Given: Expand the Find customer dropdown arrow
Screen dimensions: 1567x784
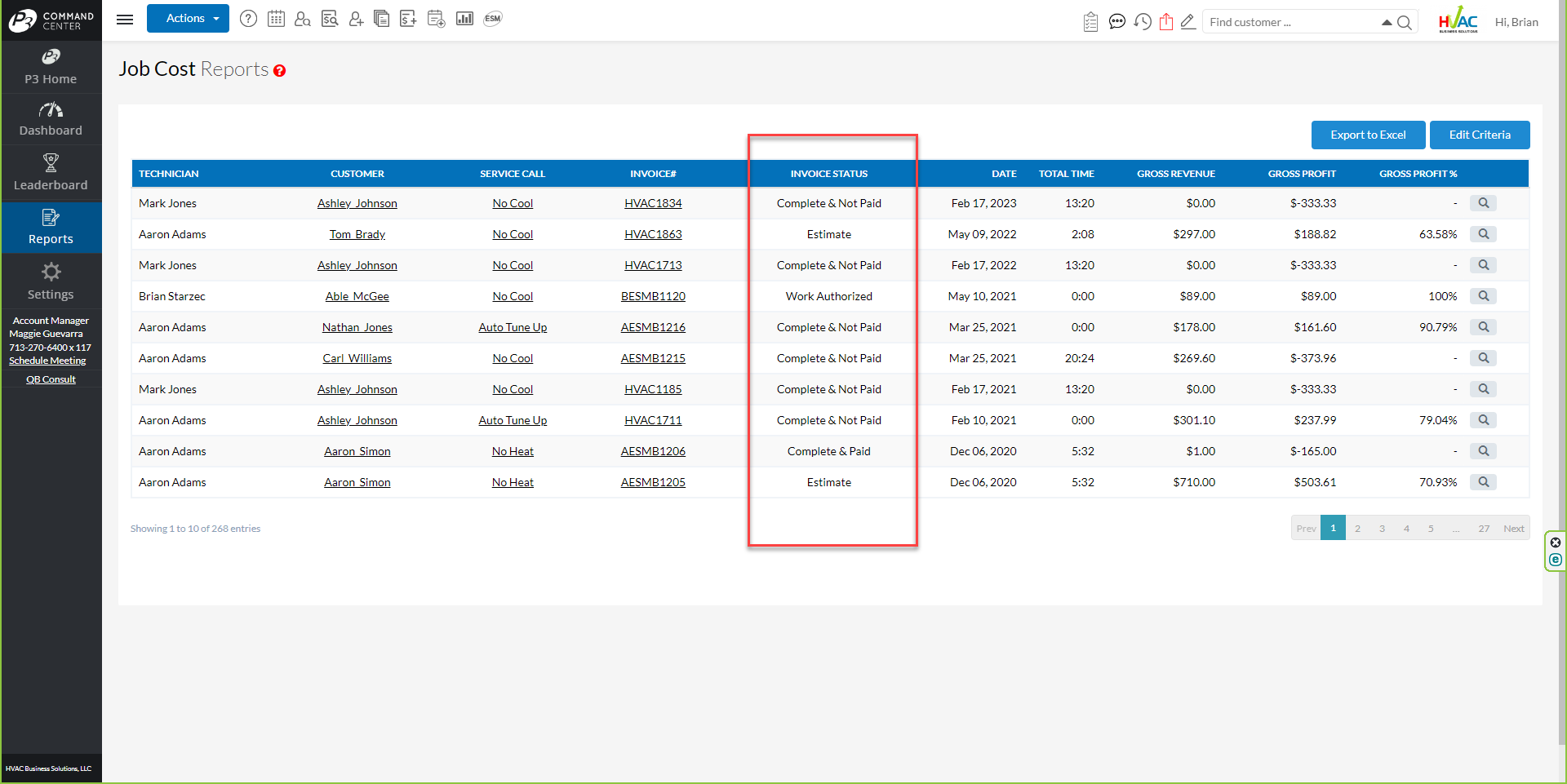Looking at the screenshot, I should click(x=1386, y=22).
